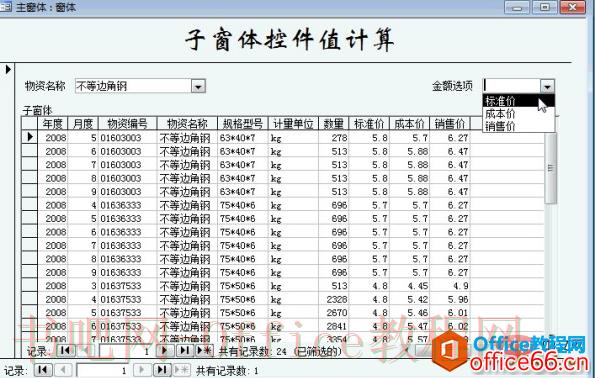This screenshot has height=378, width=595.
Task: Click the 物资名称 field showing 不等边角钢
Action: click(134, 86)
